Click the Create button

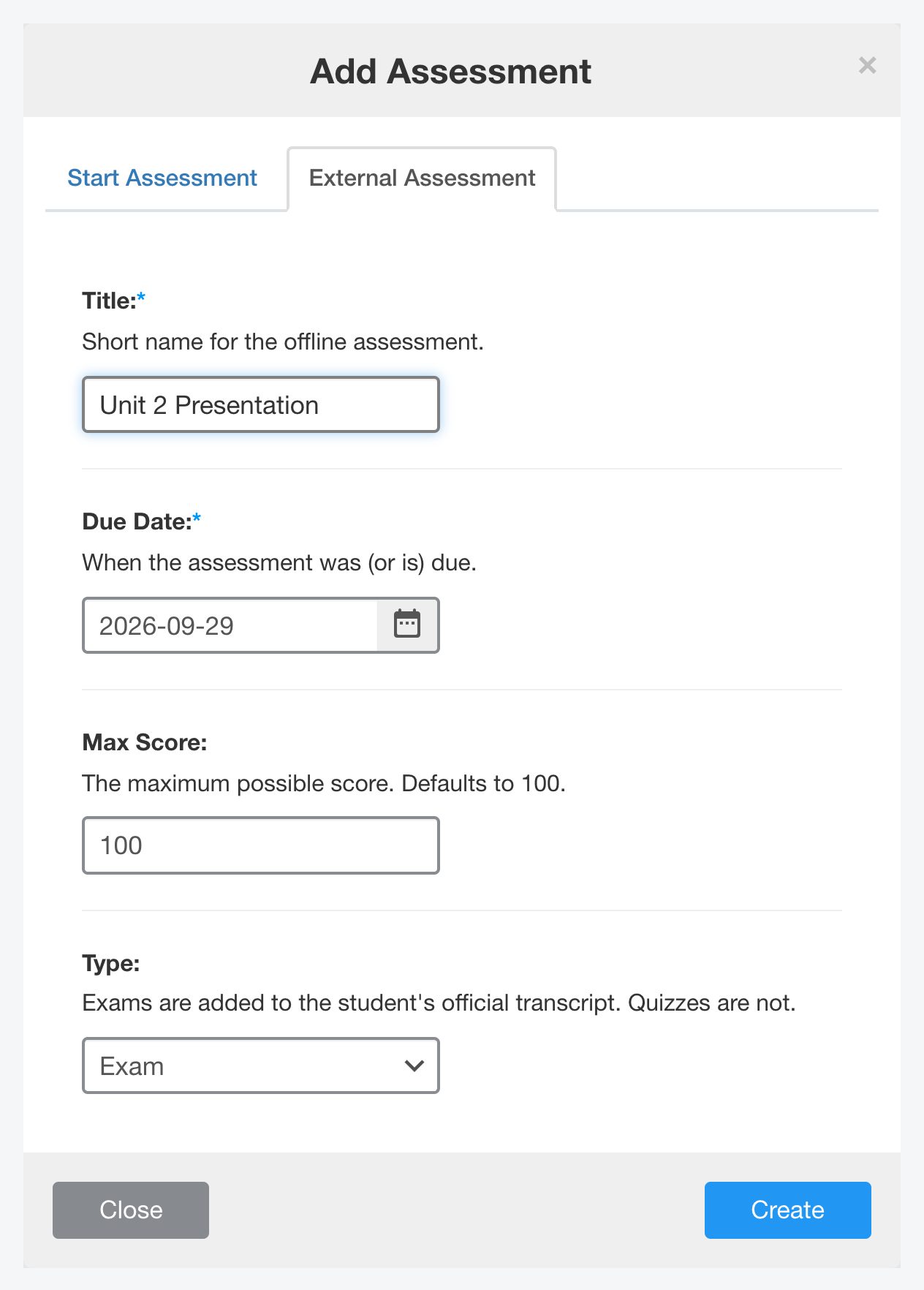tap(787, 1210)
